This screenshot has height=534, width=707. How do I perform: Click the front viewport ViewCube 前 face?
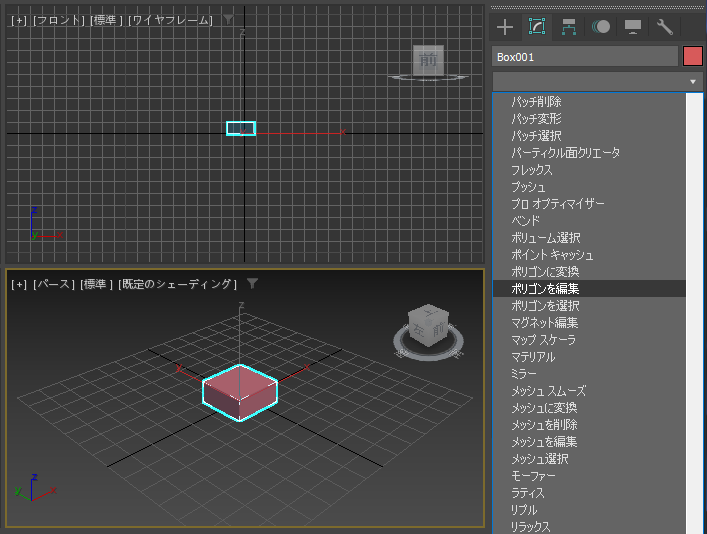coord(428,60)
